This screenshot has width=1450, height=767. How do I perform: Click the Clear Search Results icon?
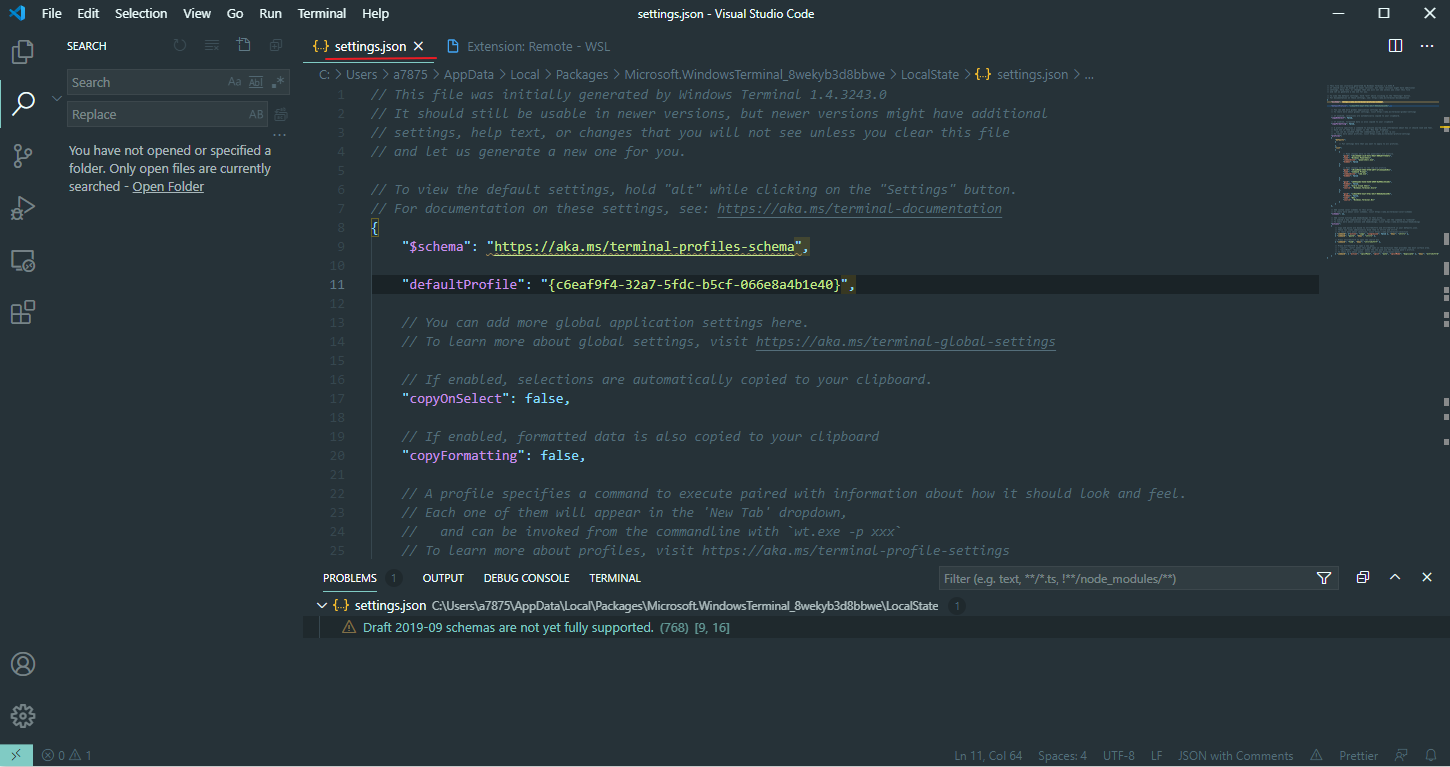point(212,45)
